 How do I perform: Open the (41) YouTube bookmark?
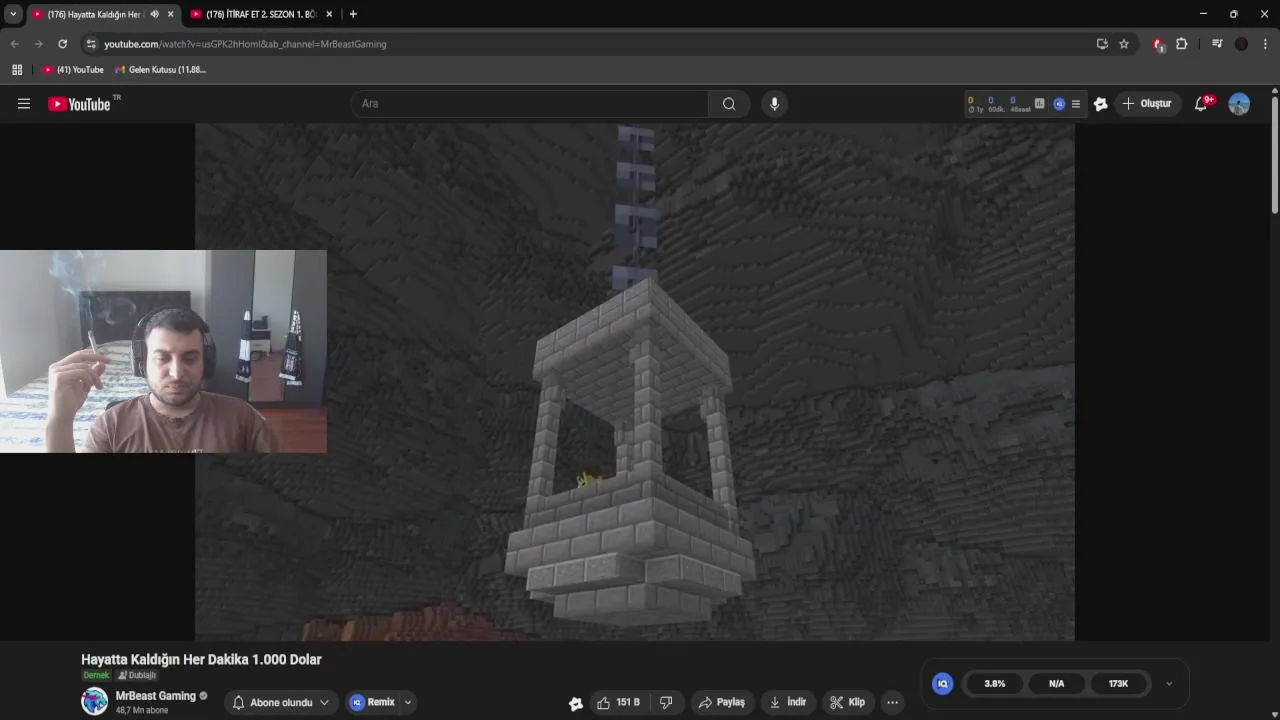[x=73, y=70]
